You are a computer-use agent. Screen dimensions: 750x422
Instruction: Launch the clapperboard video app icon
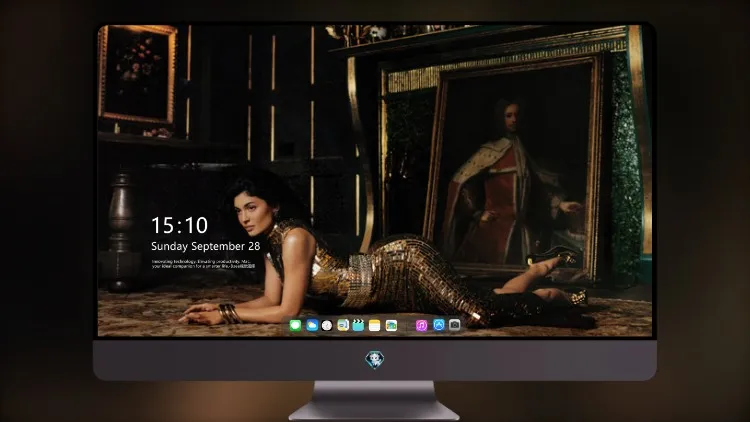pos(358,325)
